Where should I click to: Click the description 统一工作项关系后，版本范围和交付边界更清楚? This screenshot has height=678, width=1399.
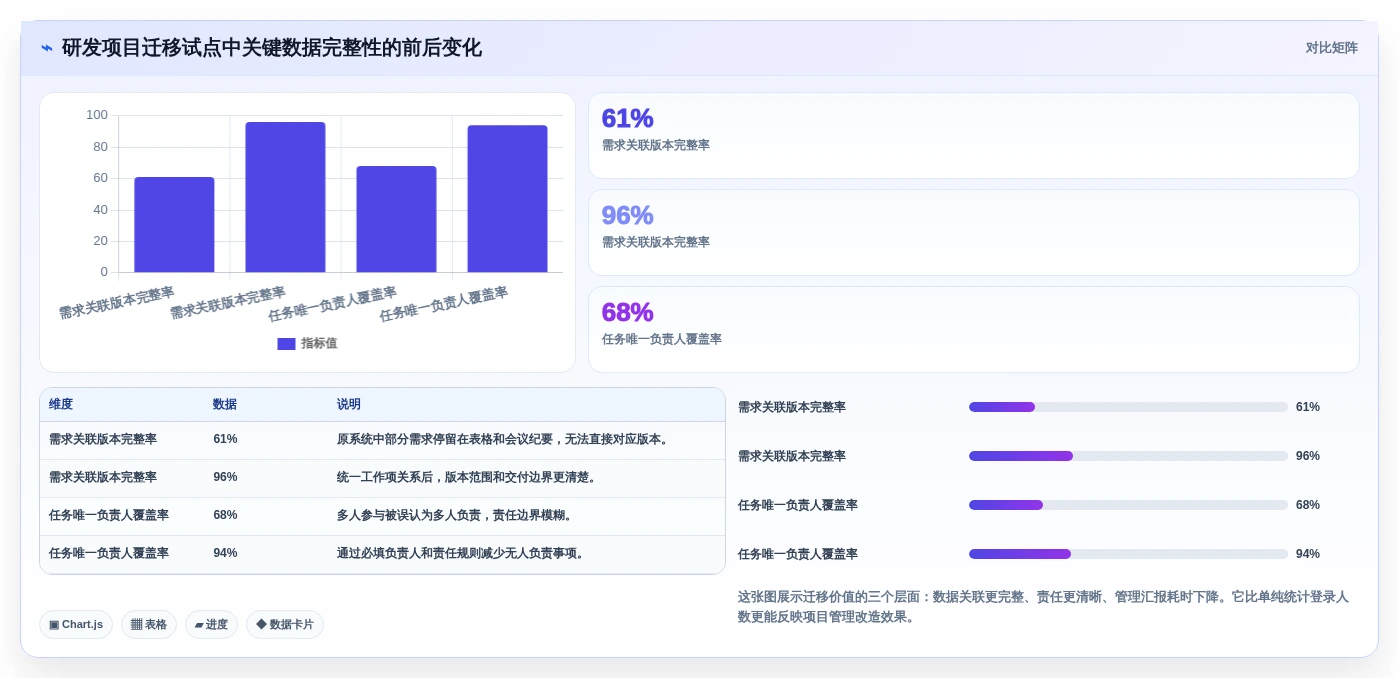click(x=468, y=477)
